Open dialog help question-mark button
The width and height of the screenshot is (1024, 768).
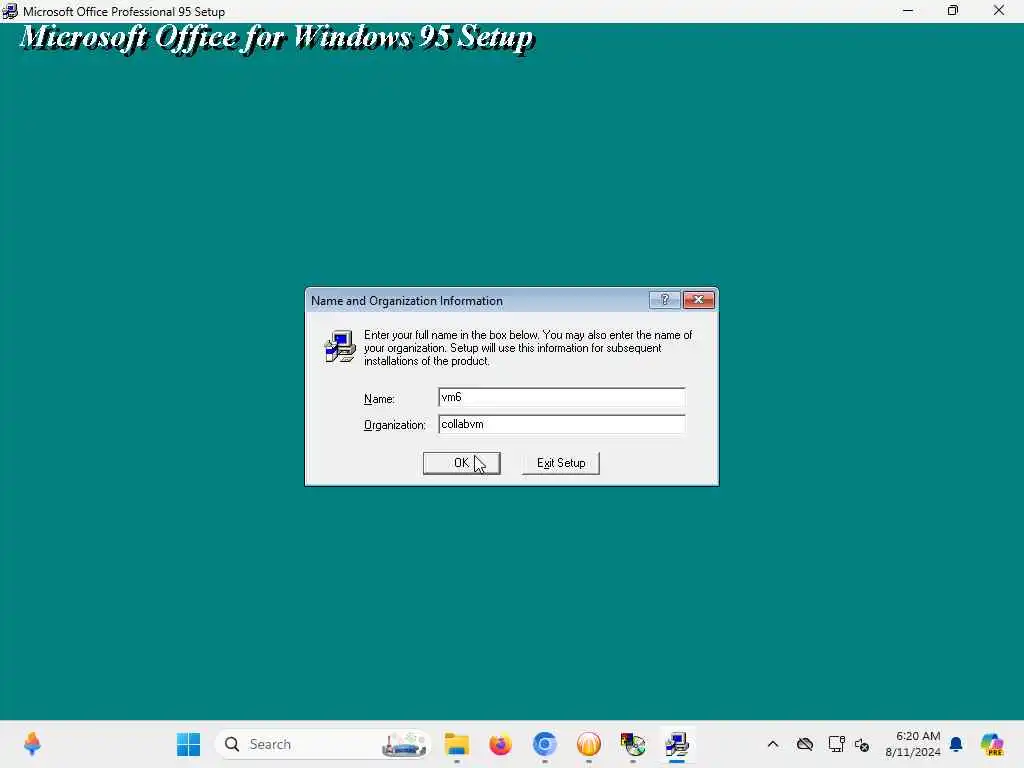tap(665, 300)
